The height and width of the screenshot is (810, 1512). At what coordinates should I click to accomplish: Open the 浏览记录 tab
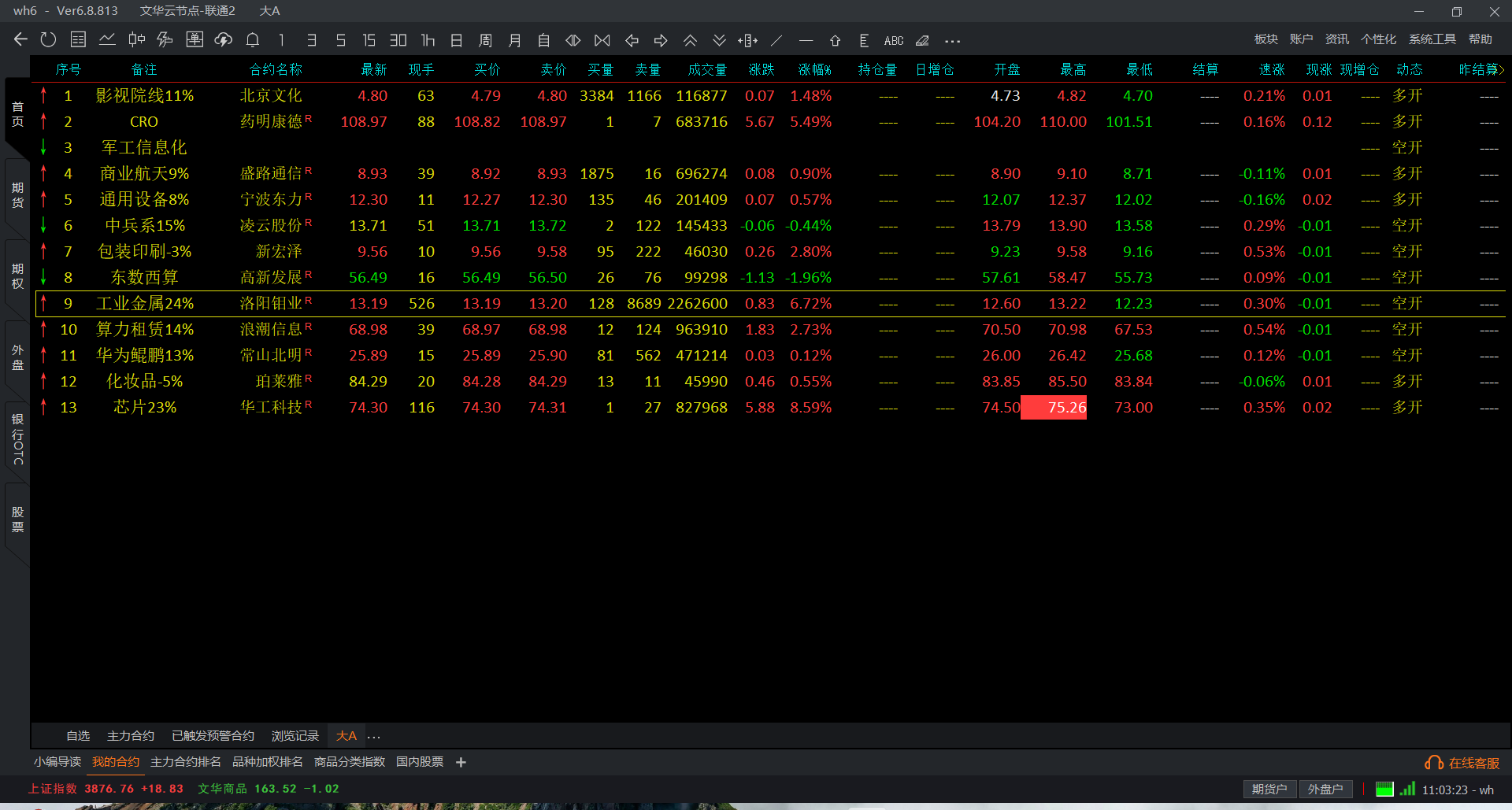[295, 736]
